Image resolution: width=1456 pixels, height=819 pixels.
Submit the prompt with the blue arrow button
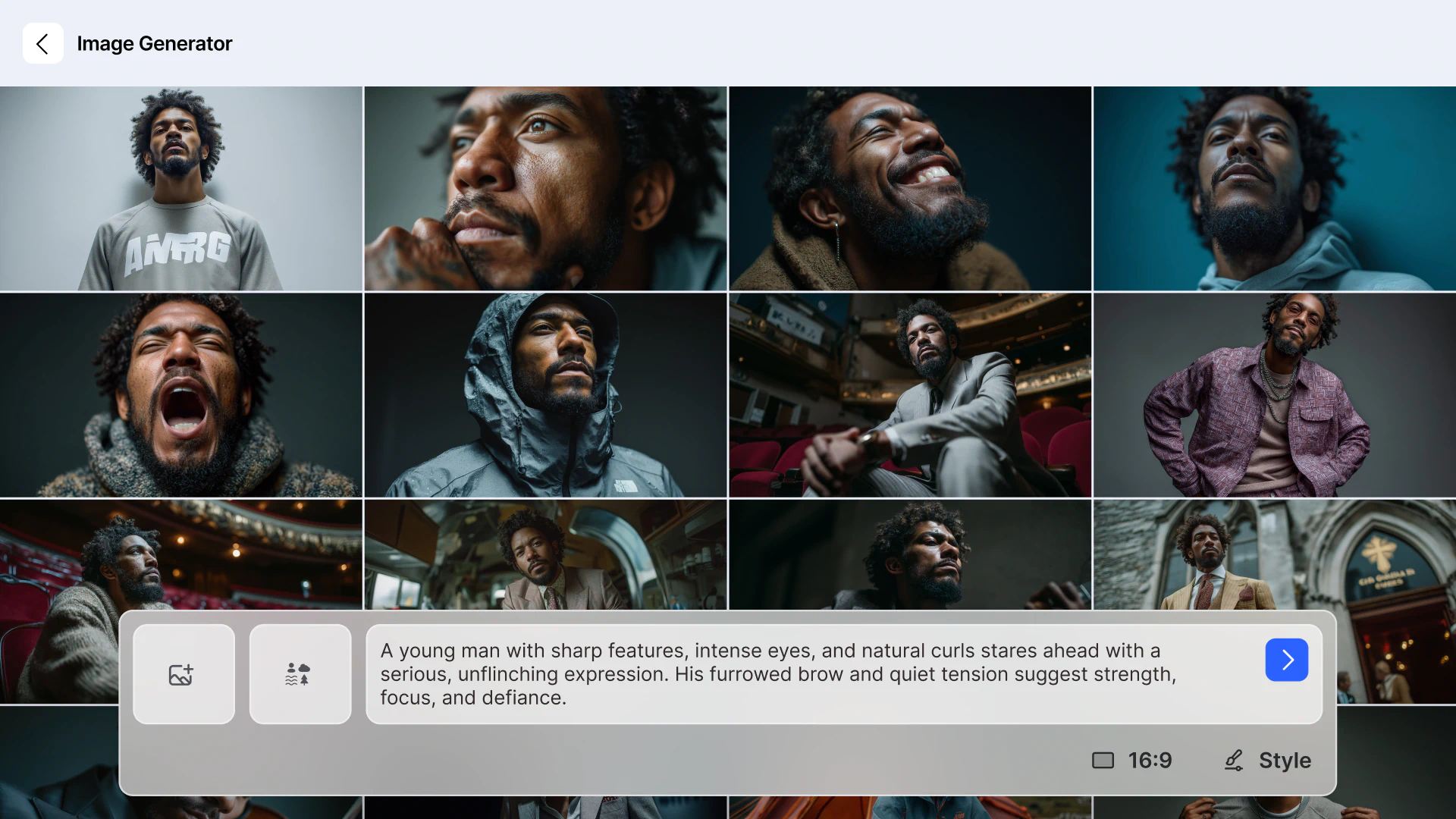point(1287,660)
